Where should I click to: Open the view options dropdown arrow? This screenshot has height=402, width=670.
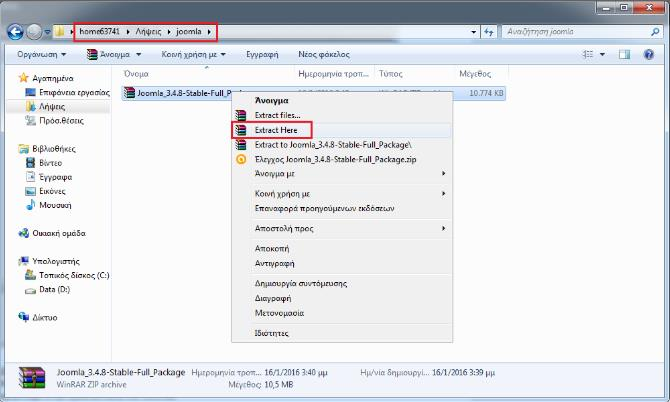(x=602, y=55)
